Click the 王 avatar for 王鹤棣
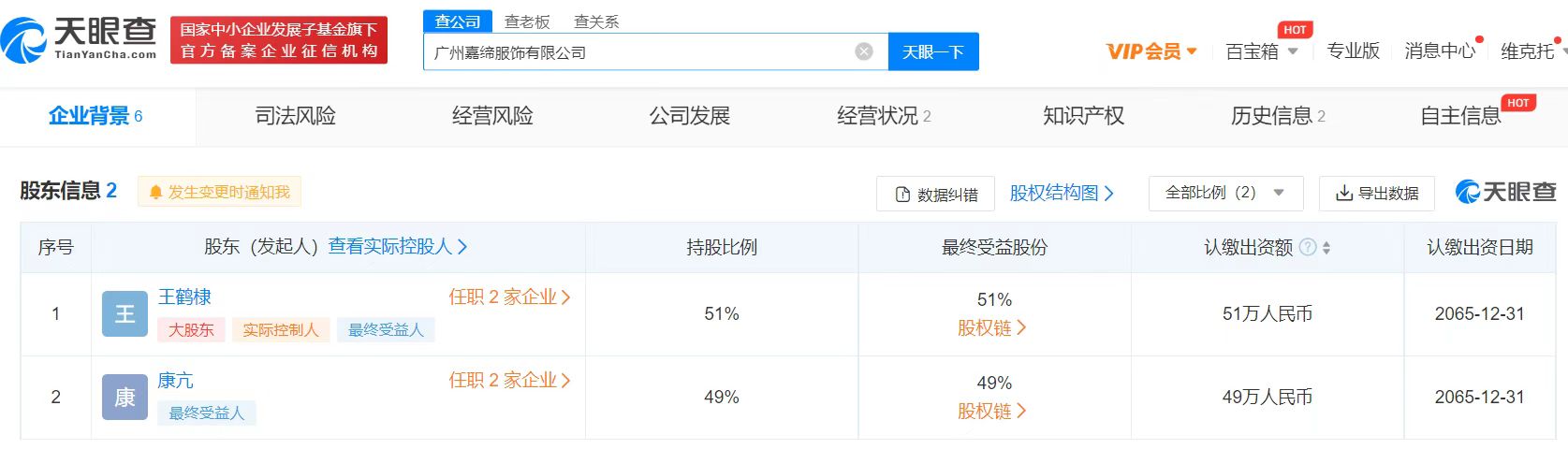Image resolution: width=1568 pixels, height=449 pixels. [x=125, y=314]
